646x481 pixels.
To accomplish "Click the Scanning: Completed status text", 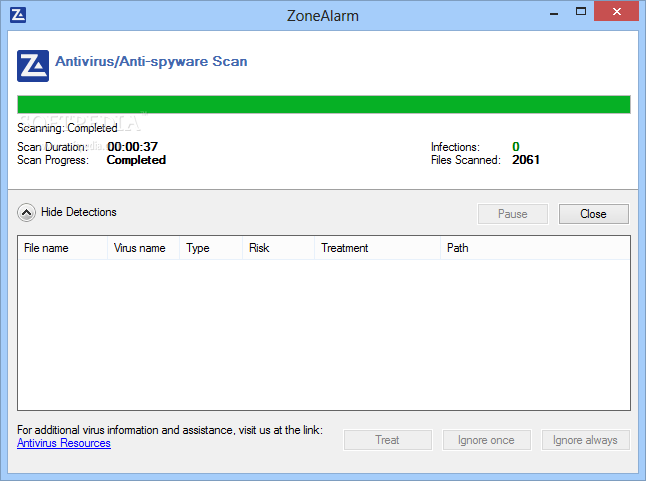I will tap(67, 128).
